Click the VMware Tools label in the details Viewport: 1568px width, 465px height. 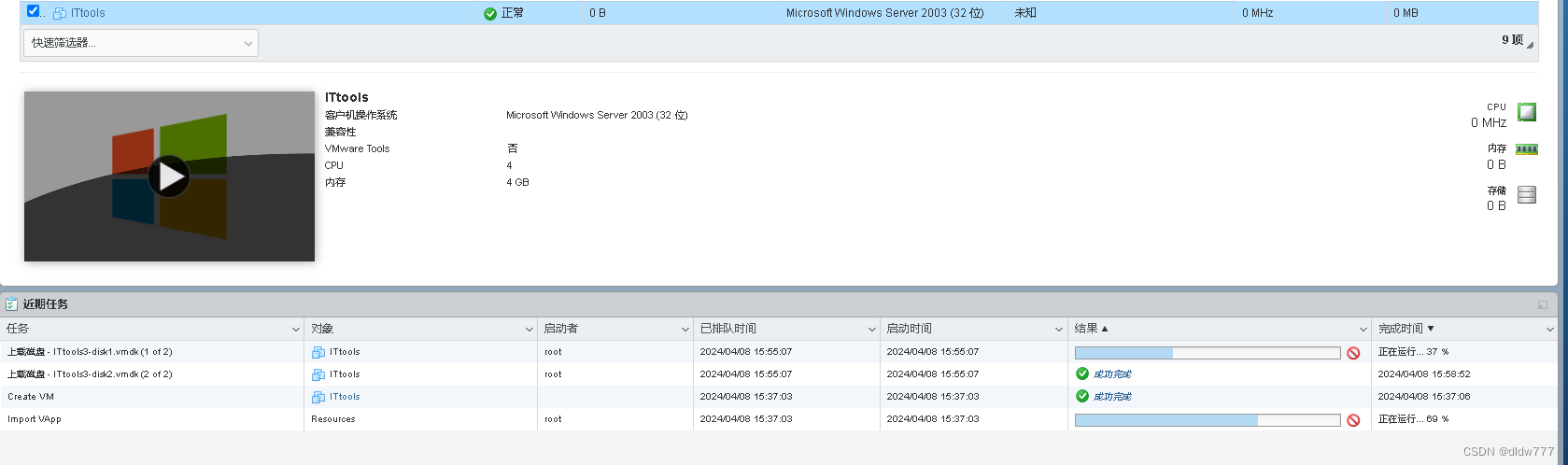coord(358,148)
